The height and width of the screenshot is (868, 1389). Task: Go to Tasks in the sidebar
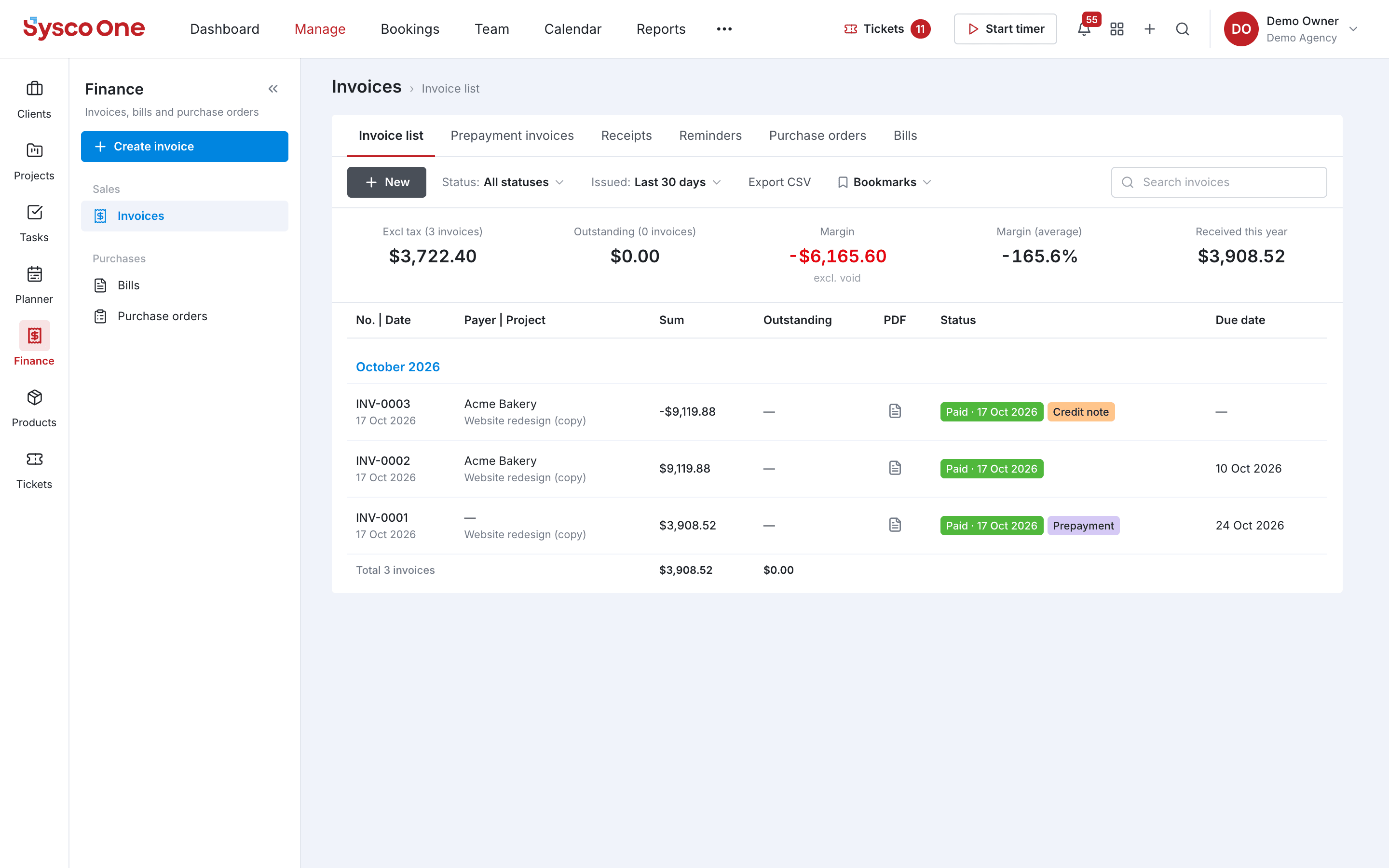pyautogui.click(x=34, y=223)
